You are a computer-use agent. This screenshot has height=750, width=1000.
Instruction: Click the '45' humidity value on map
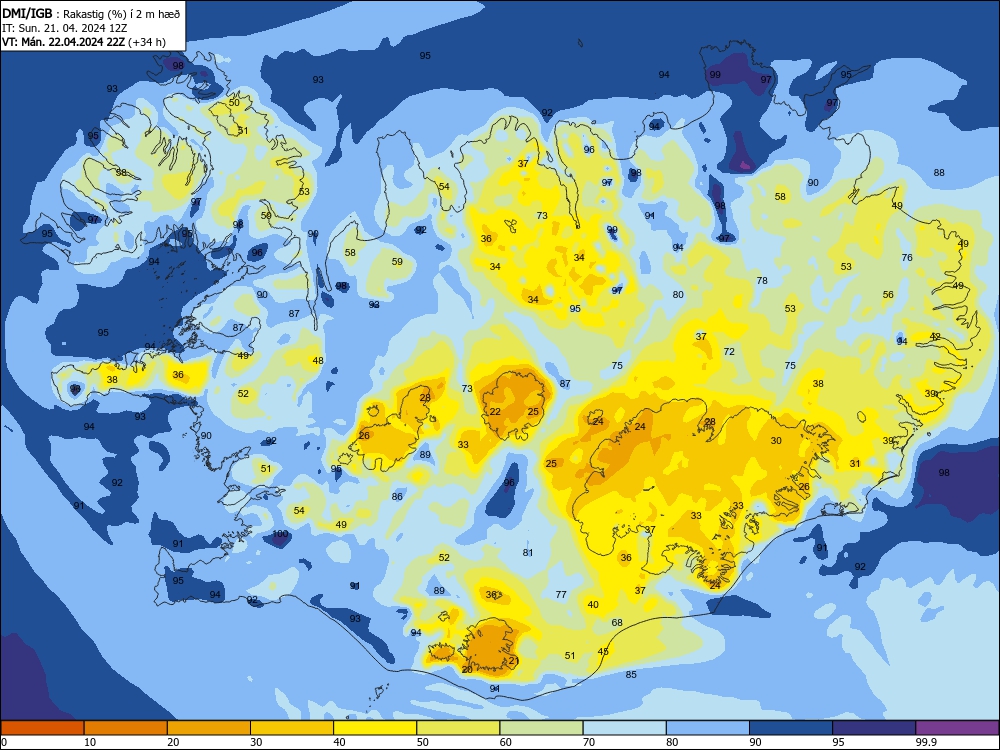[603, 651]
